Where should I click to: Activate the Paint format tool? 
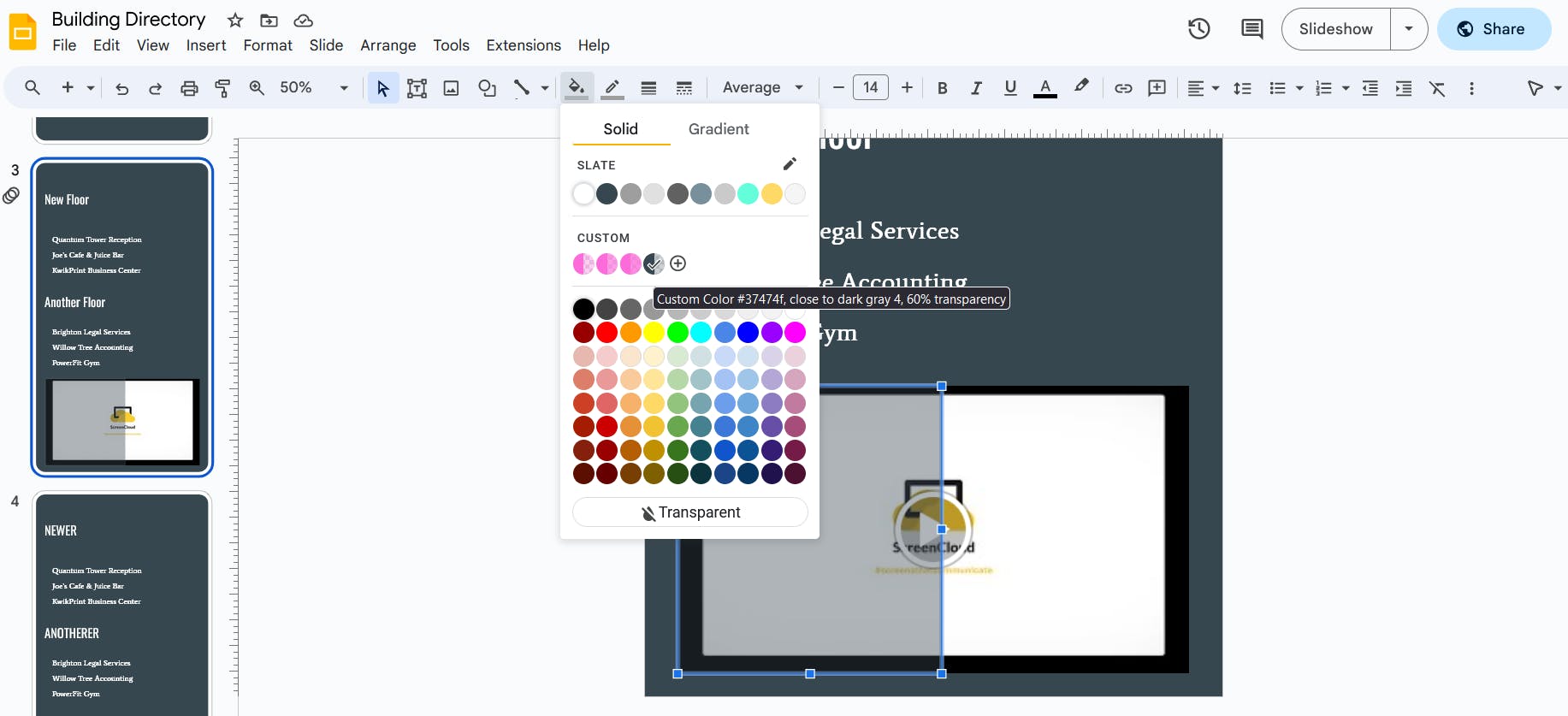click(x=222, y=87)
